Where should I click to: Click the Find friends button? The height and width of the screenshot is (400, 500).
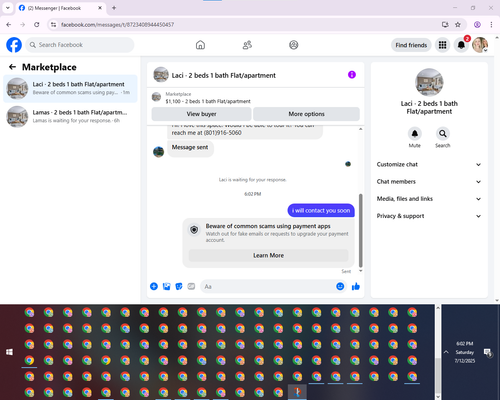pos(411,45)
